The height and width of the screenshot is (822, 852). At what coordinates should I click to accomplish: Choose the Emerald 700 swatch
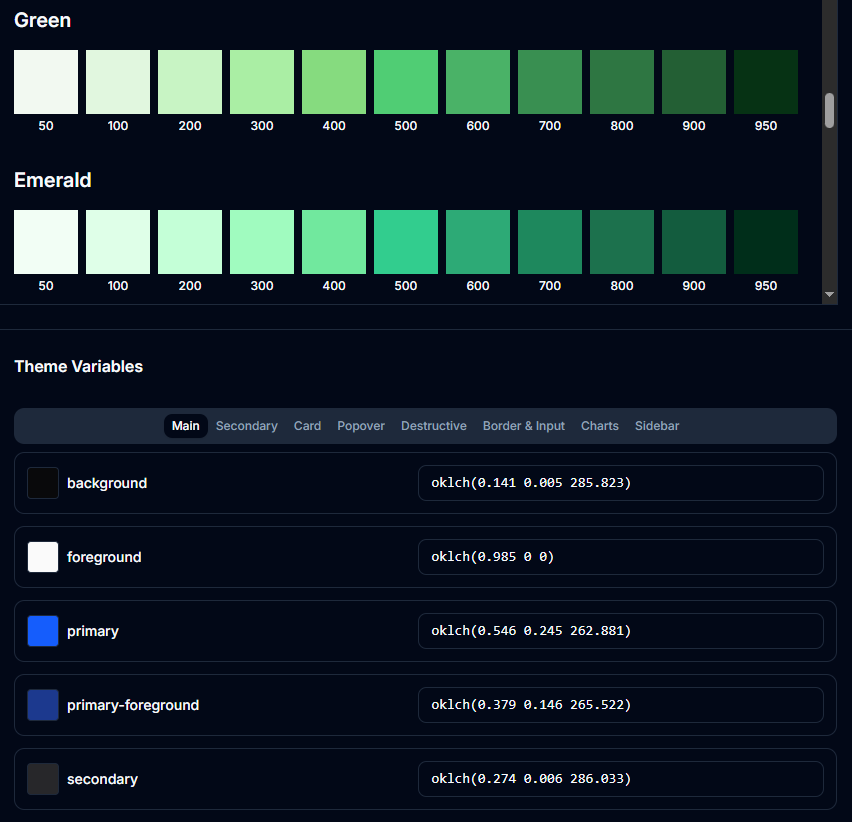pos(550,242)
